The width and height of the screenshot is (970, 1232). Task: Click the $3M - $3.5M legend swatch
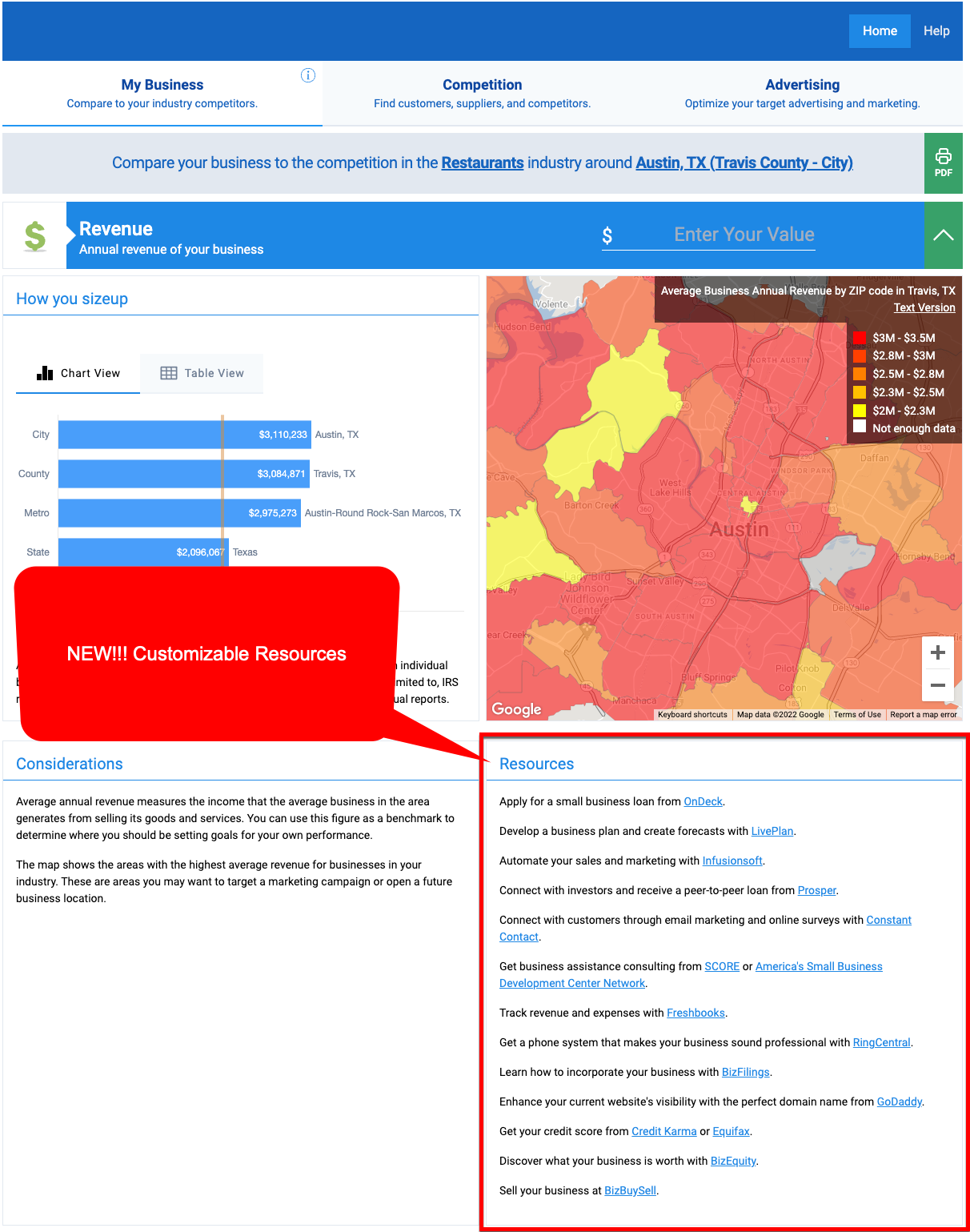[860, 338]
